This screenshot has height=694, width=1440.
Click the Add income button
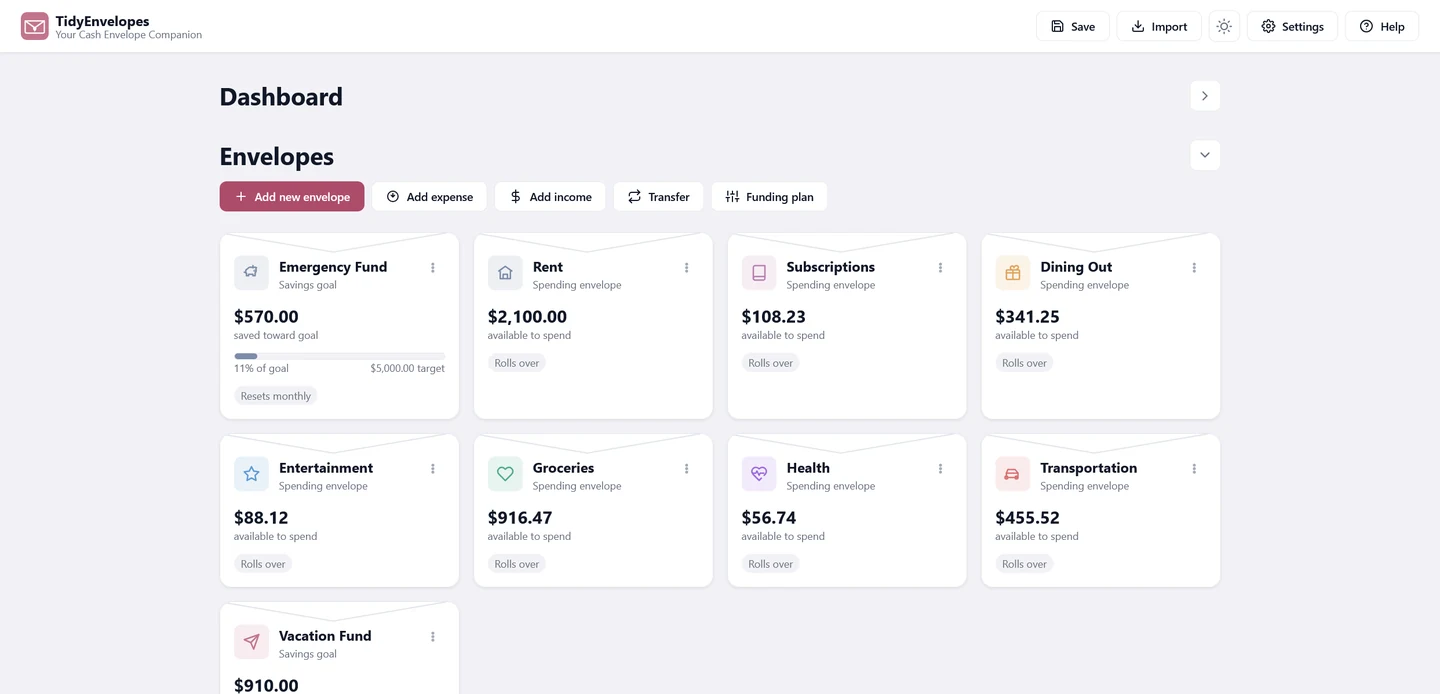(550, 197)
